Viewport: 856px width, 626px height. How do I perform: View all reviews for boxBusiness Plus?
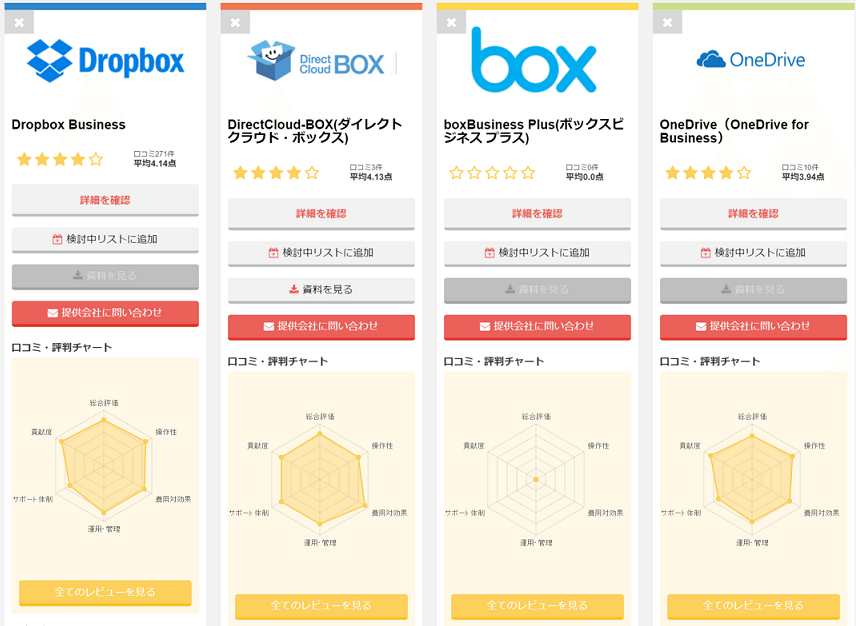tap(537, 606)
